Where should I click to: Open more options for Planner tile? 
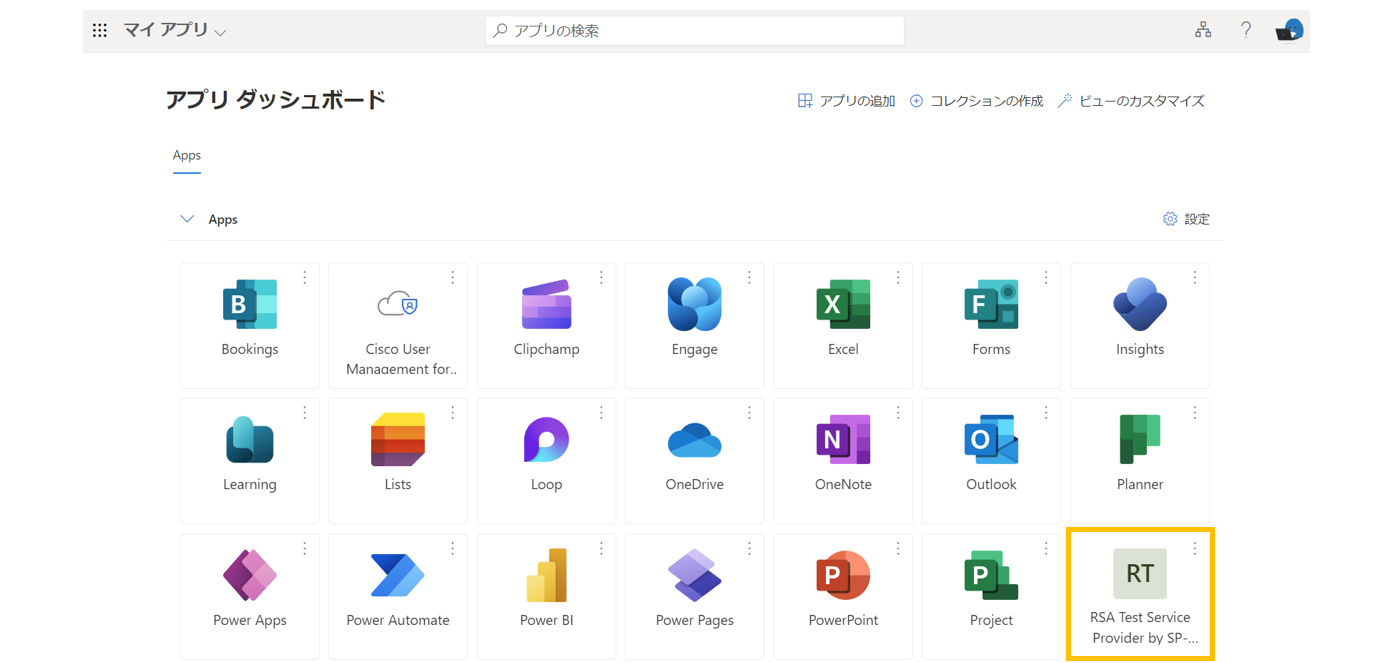point(1195,413)
